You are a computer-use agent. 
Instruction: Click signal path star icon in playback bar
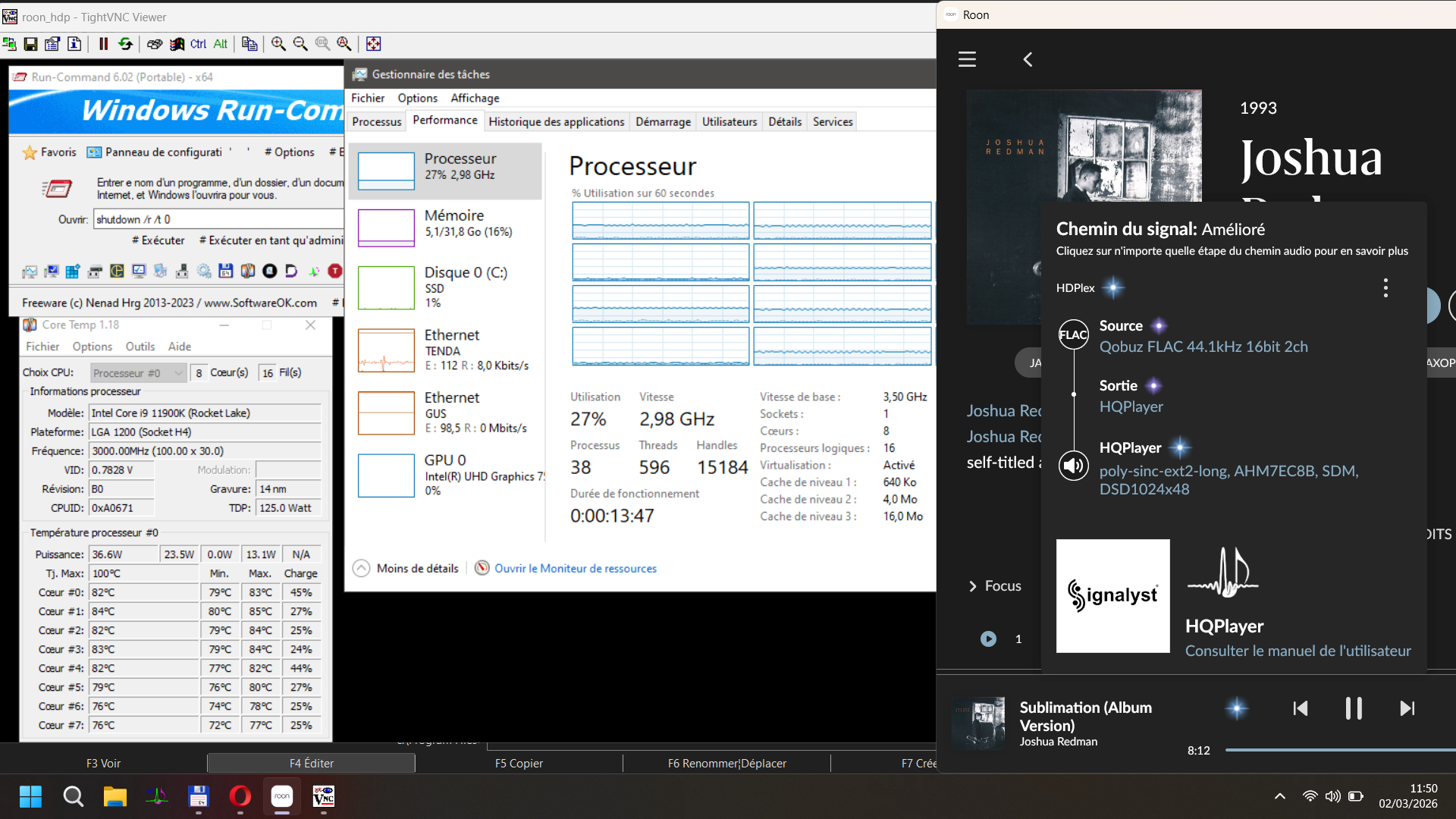tap(1236, 708)
